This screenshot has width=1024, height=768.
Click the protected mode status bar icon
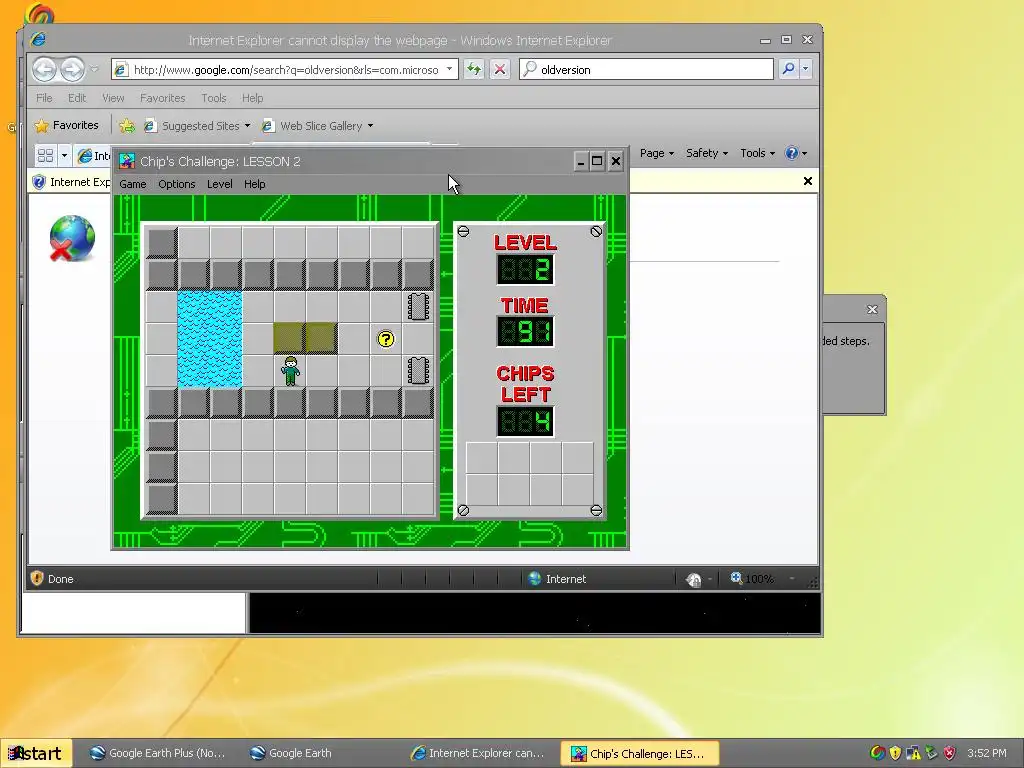click(694, 579)
